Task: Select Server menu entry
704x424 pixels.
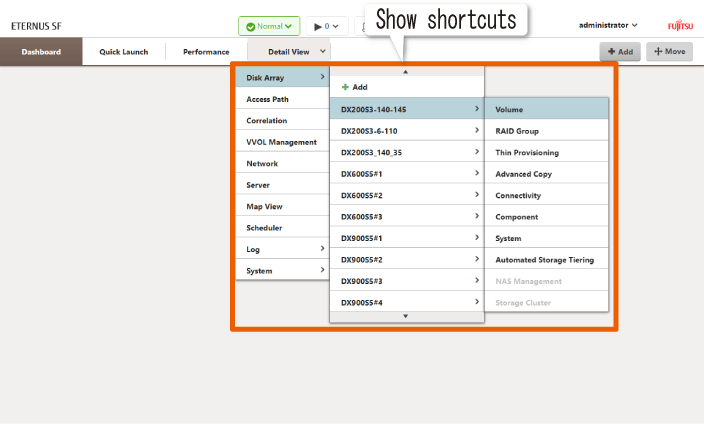Action: (x=282, y=185)
